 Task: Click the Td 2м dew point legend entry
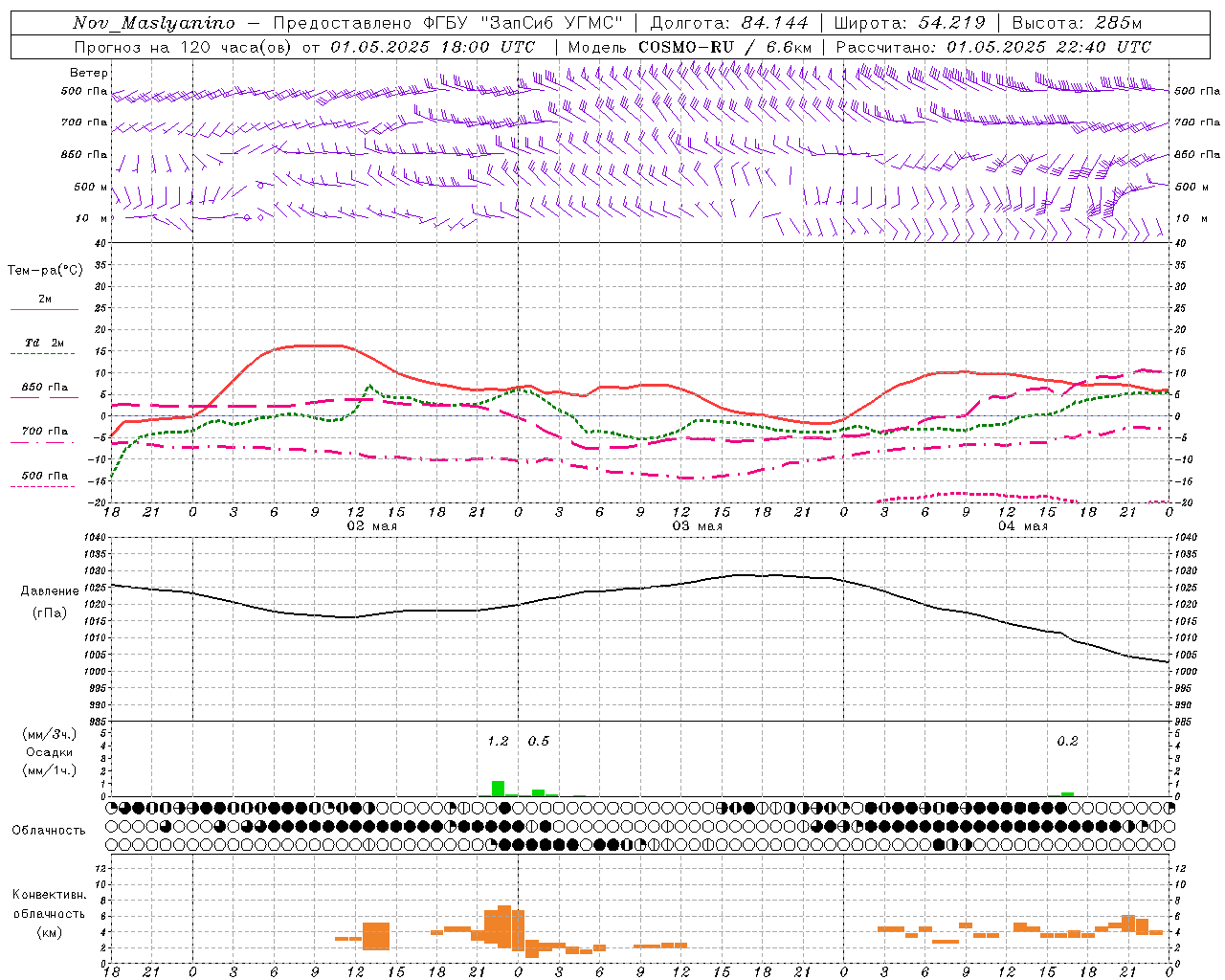click(45, 343)
